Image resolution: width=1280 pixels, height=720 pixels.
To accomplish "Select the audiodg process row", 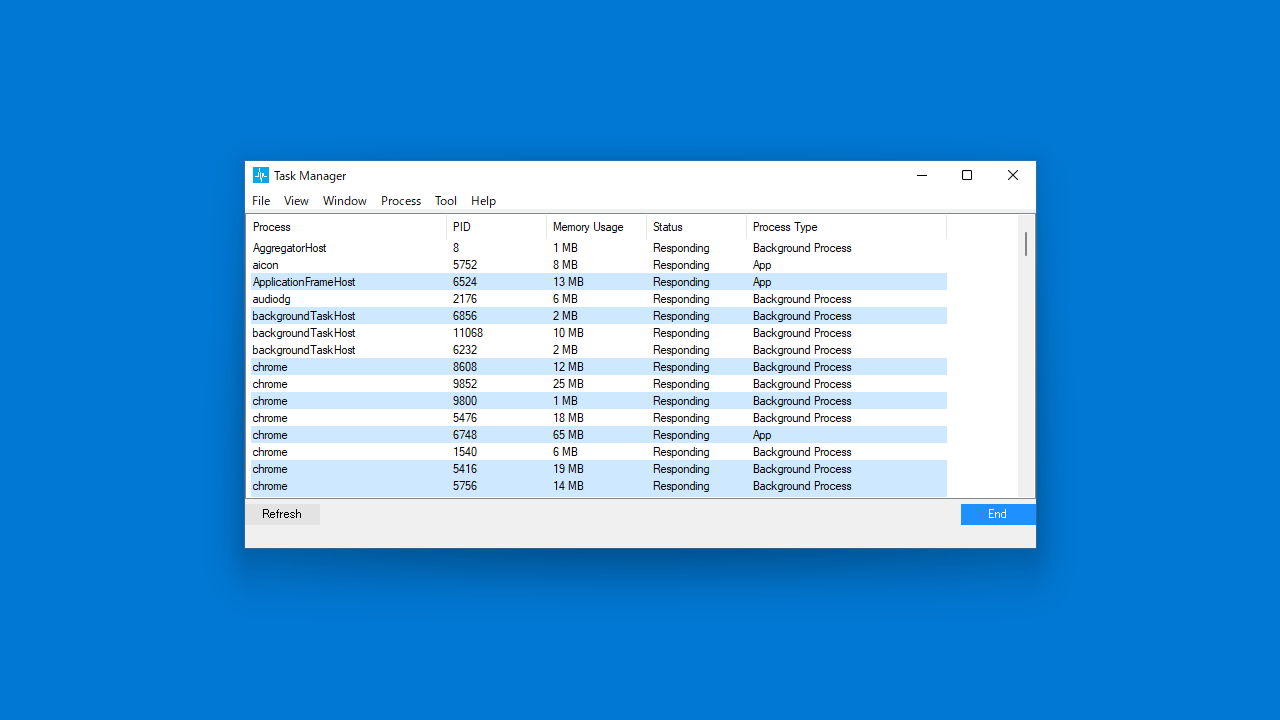I will [x=598, y=299].
